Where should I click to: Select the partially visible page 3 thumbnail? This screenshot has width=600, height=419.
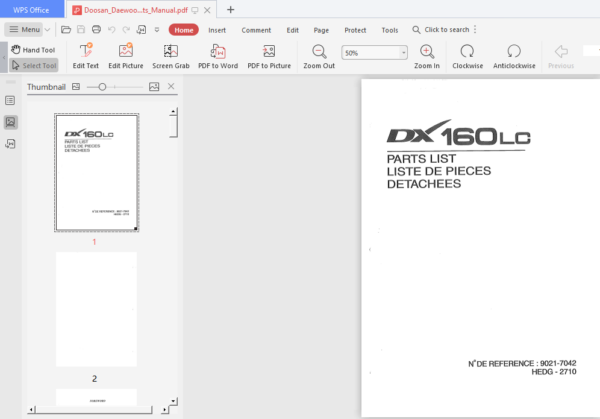96,397
